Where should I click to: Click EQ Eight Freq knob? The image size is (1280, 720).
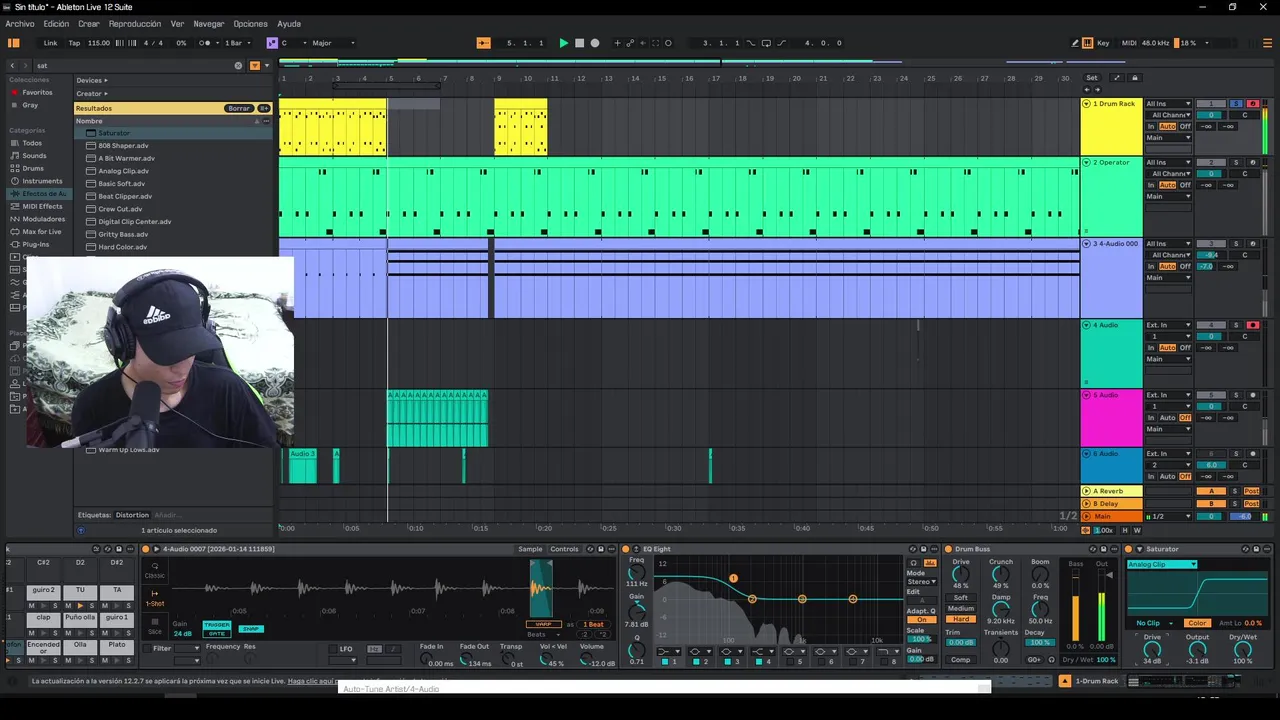(637, 573)
